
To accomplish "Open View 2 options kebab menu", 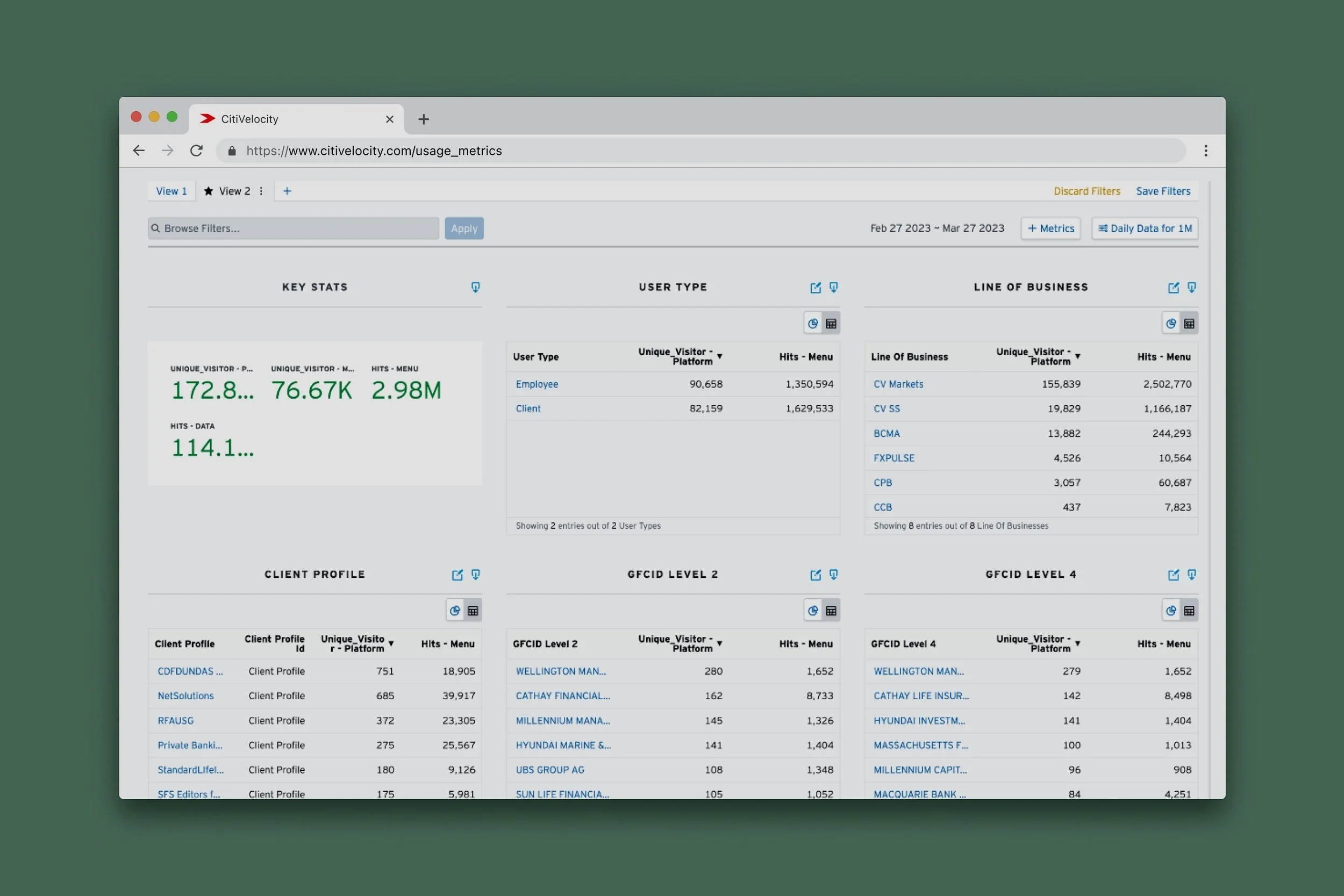I will (261, 191).
